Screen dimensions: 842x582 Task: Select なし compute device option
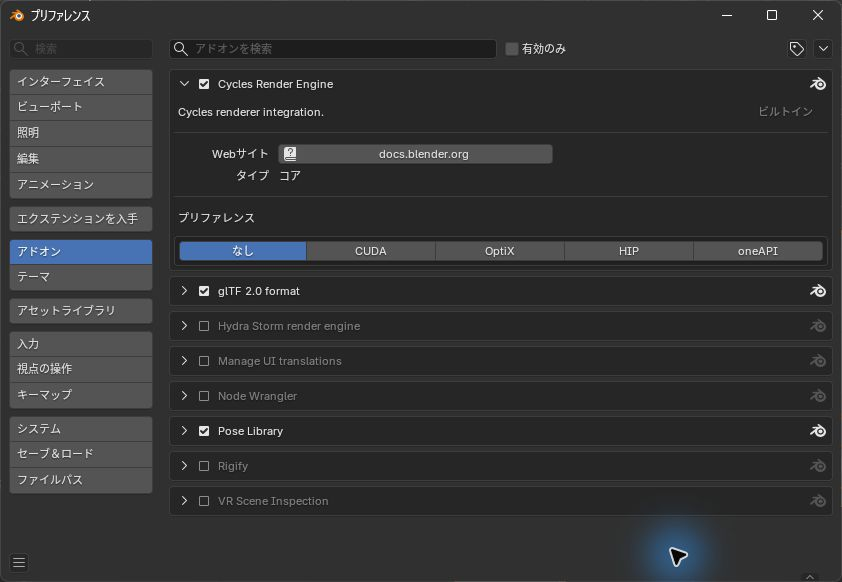coord(243,251)
